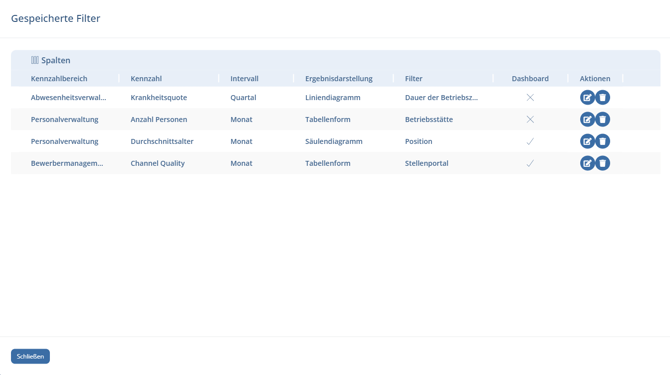This screenshot has width=670, height=375.
Task: Click Monat in Anzahl Personen row
Action: (241, 119)
